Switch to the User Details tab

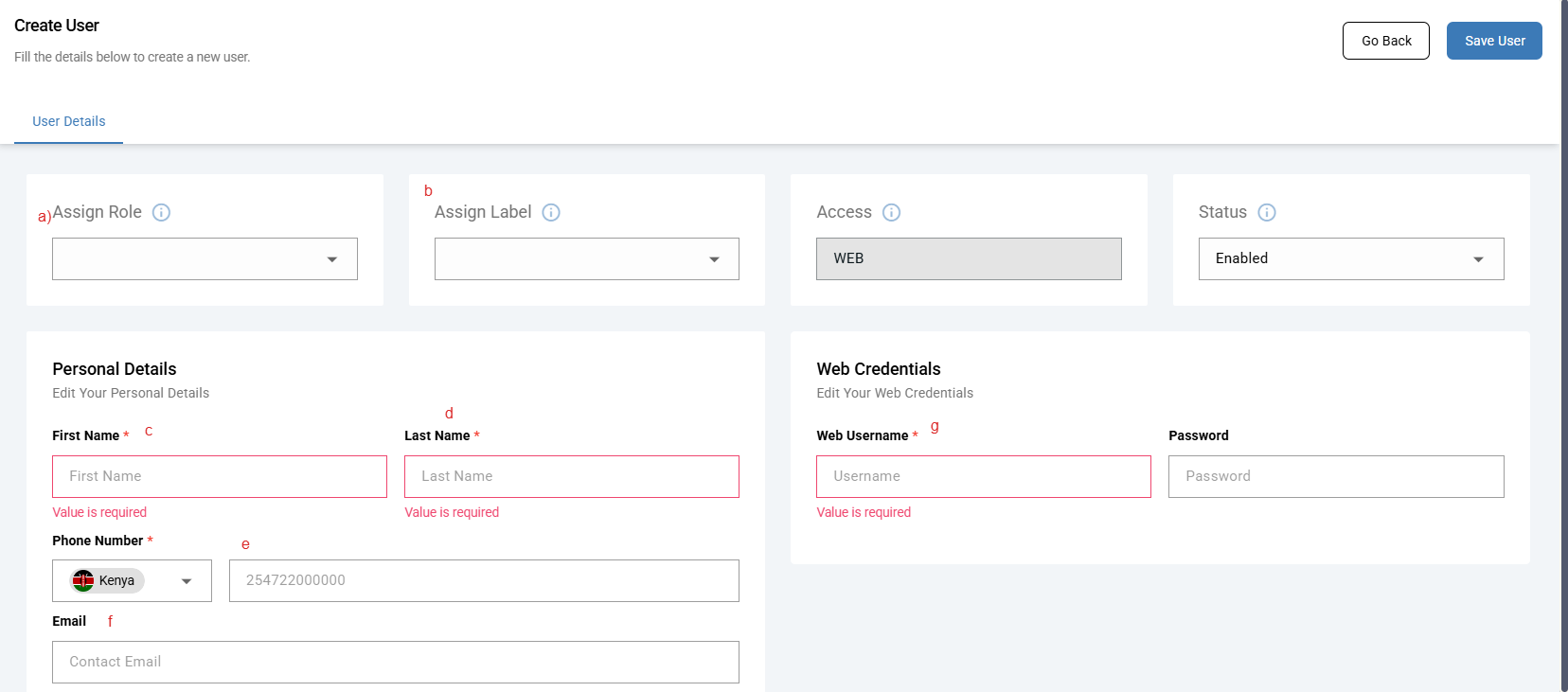coord(69,121)
